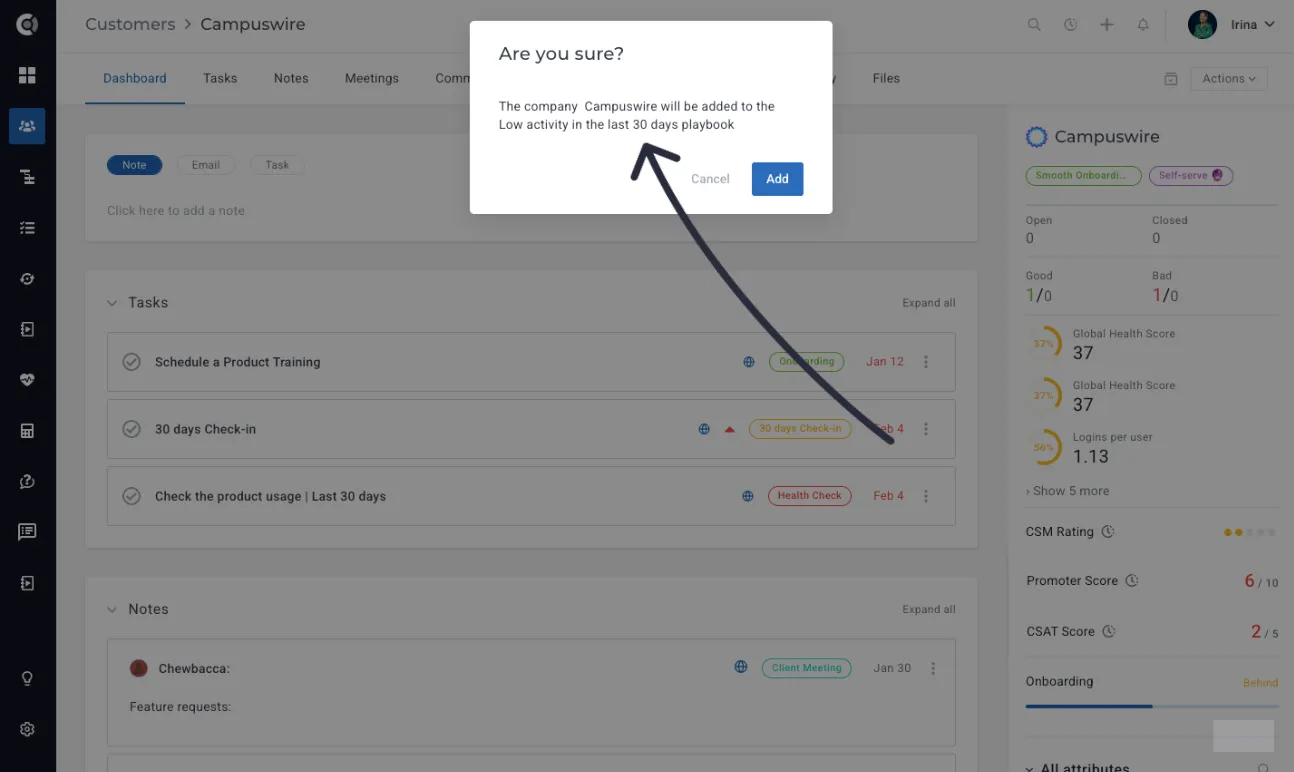The image size is (1294, 772).
Task: Complete the Check the product usage task
Action: click(131, 496)
